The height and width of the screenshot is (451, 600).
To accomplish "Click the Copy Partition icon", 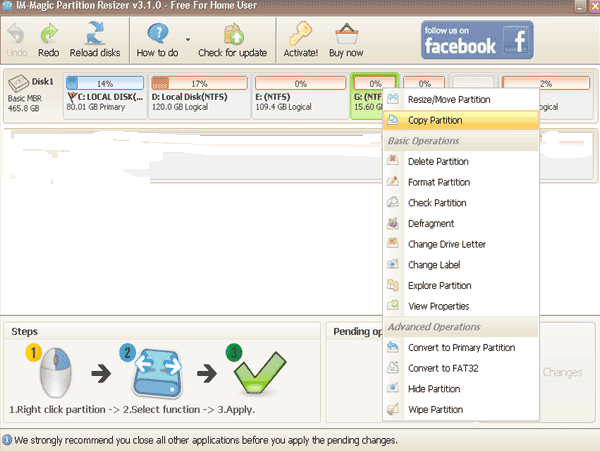I will point(393,119).
